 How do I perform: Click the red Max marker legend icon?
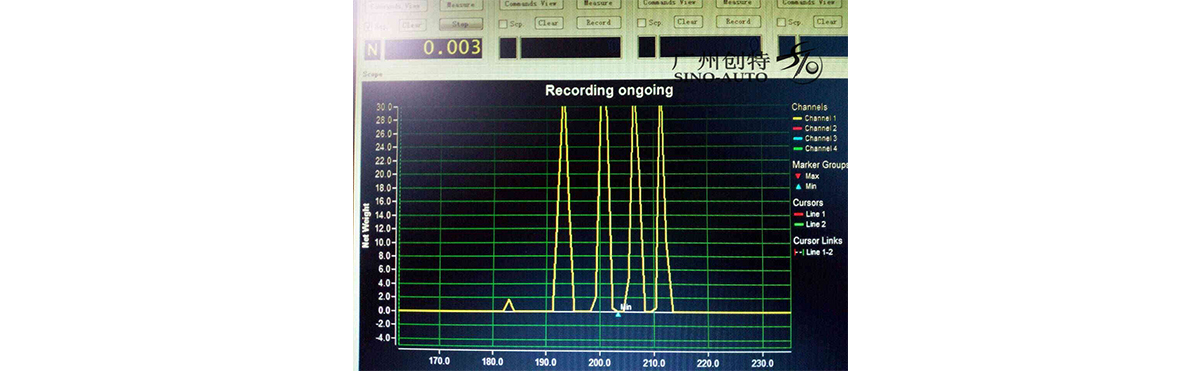pos(797,176)
